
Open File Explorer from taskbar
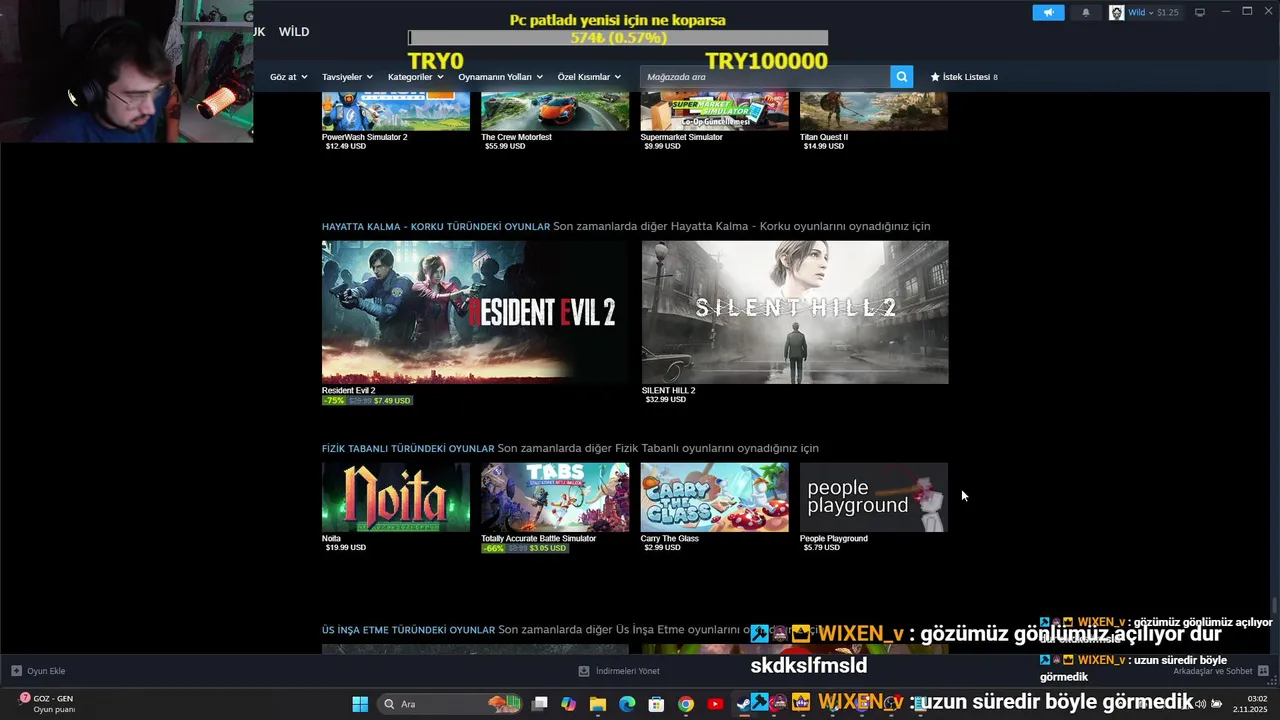tap(597, 704)
